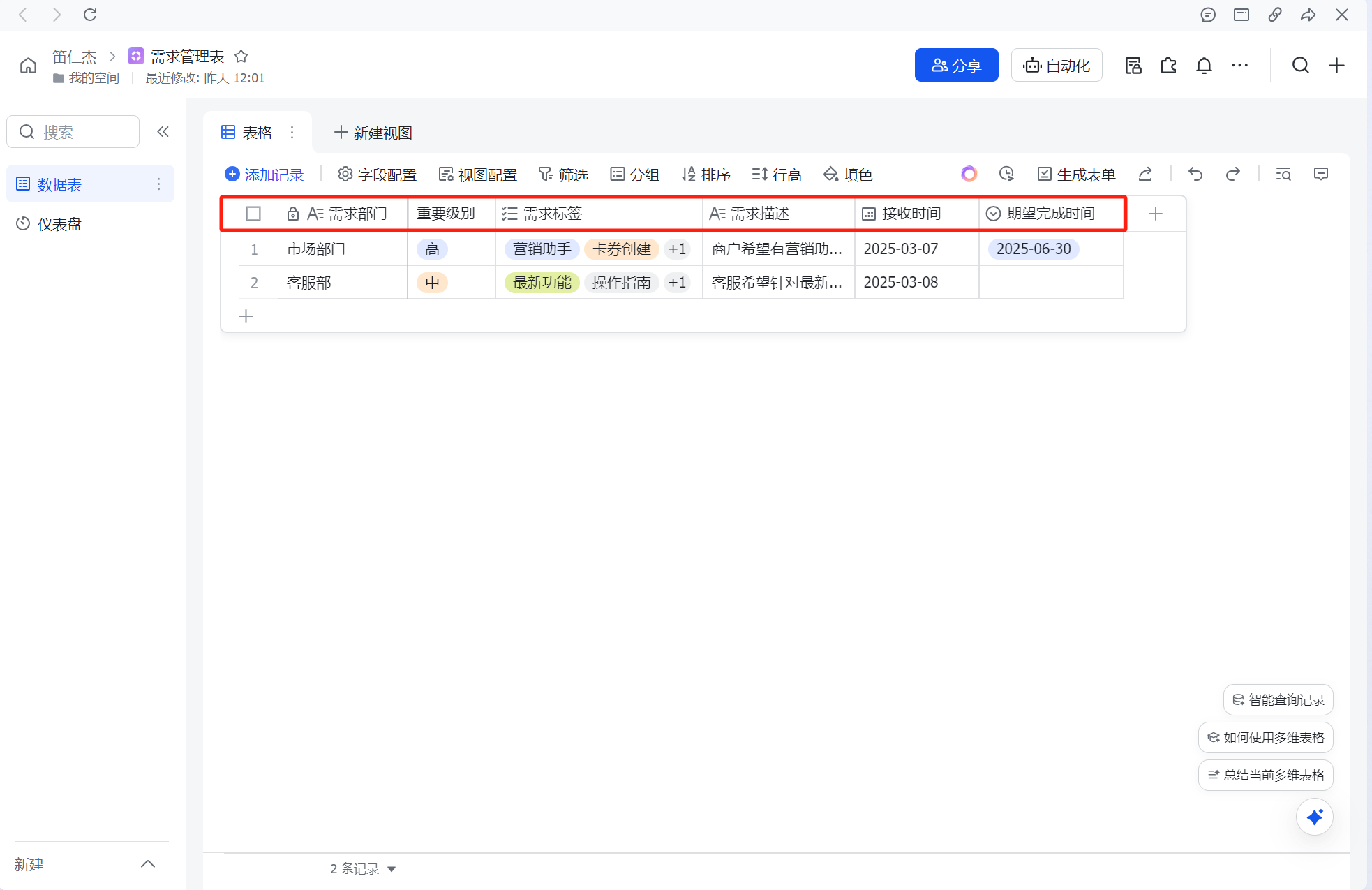Screen dimensions: 1372x890
Task: Tick the select-all checkbox in header row
Action: (x=253, y=214)
